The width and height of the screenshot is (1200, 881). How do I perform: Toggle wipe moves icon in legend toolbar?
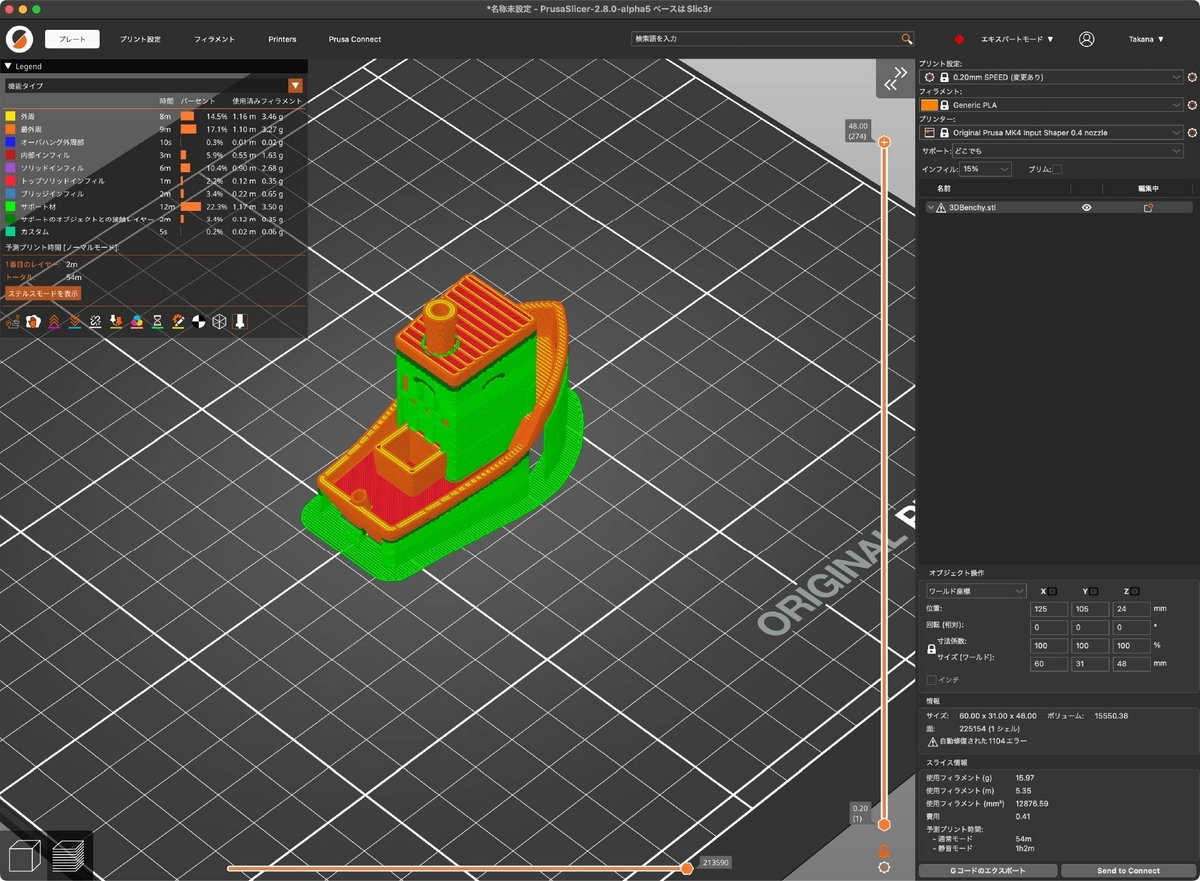pyautogui.click(x=33, y=321)
